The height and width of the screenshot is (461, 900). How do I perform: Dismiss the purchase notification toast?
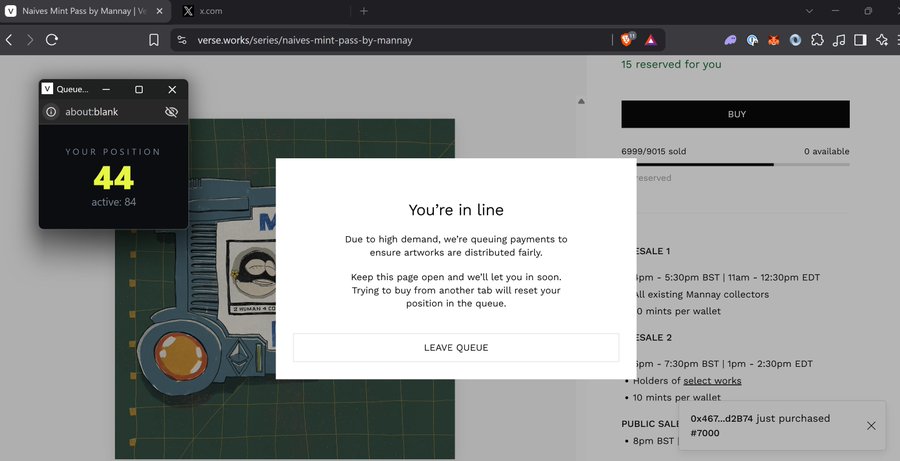pos(871,425)
